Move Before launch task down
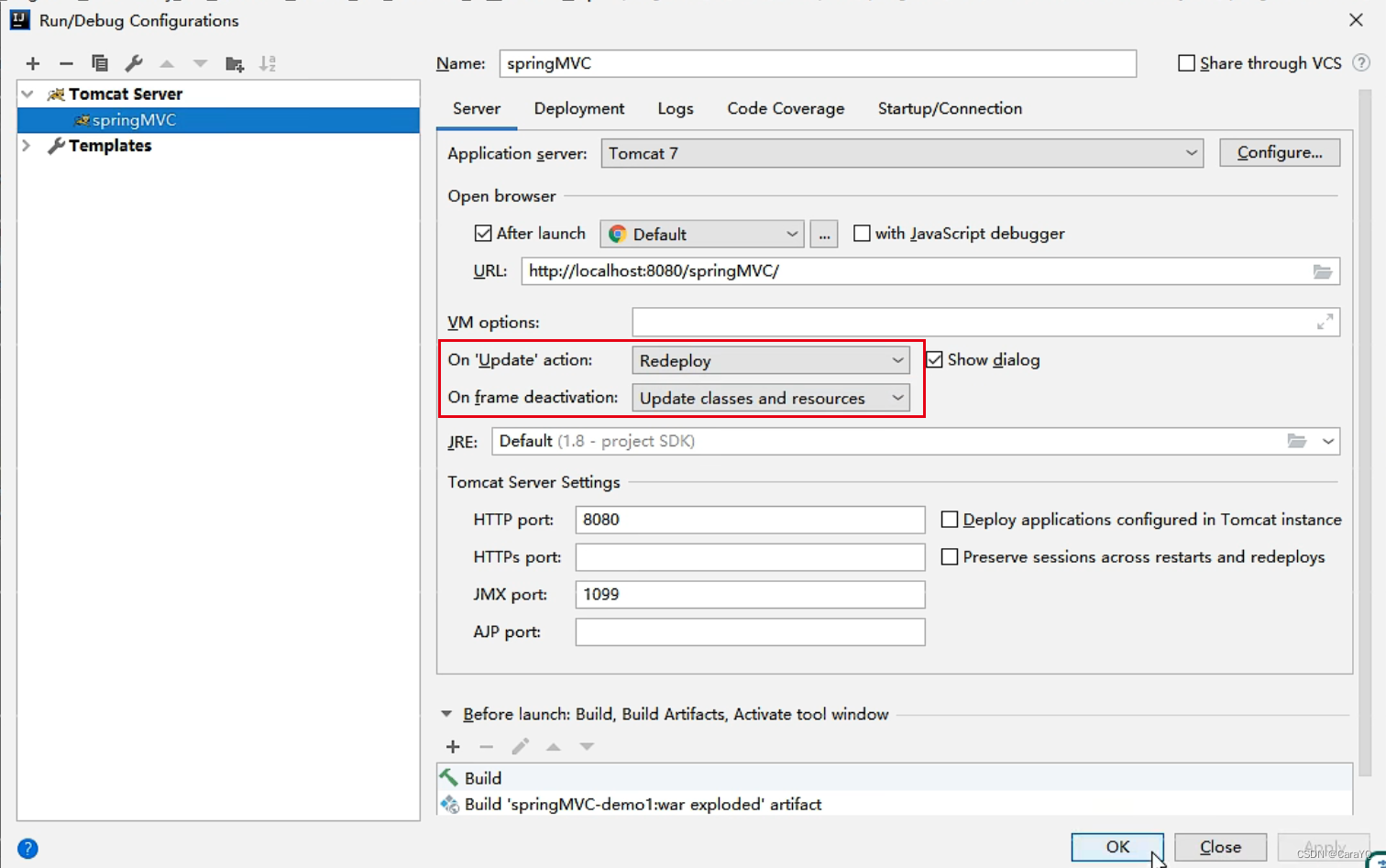The height and width of the screenshot is (868, 1386). [587, 747]
